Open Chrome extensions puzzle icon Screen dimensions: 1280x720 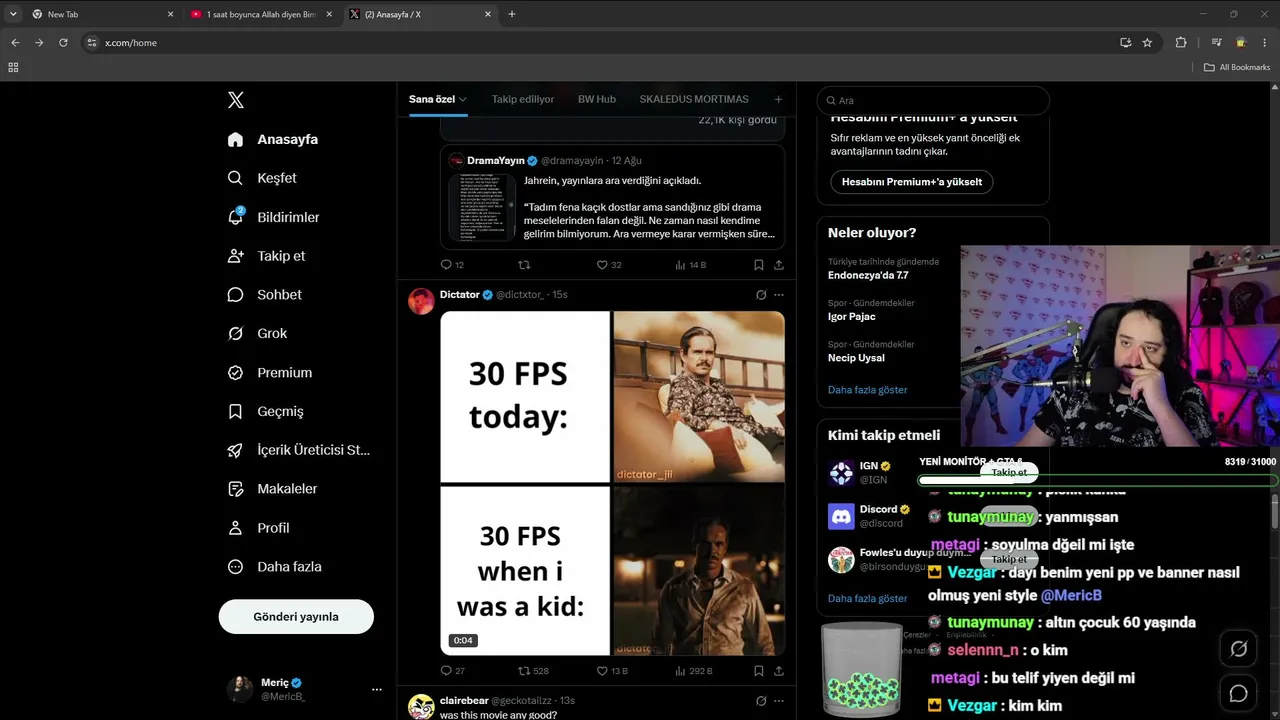point(1181,42)
